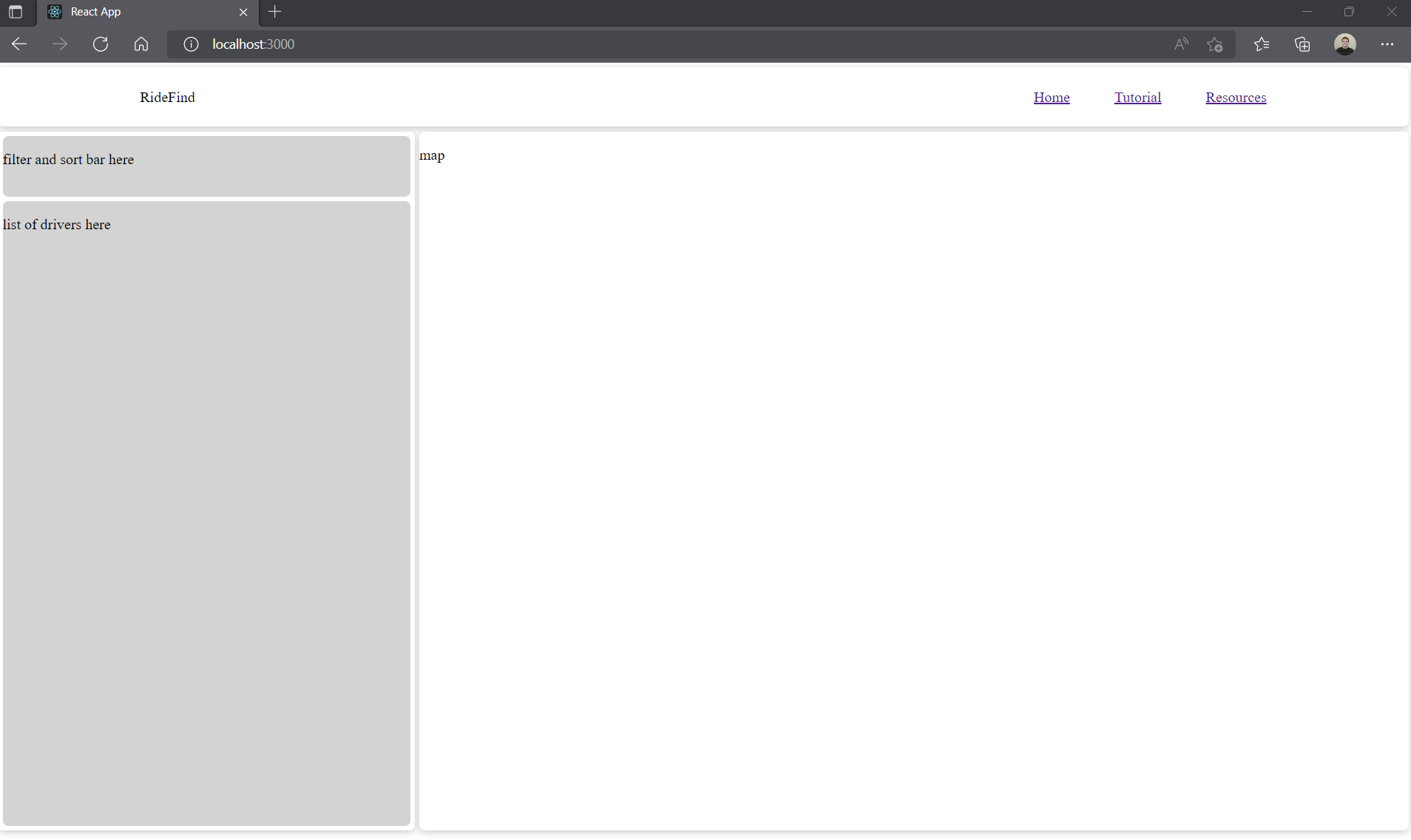Open the tab actions menu icon
Screen dimensions: 1411x840
(16, 12)
